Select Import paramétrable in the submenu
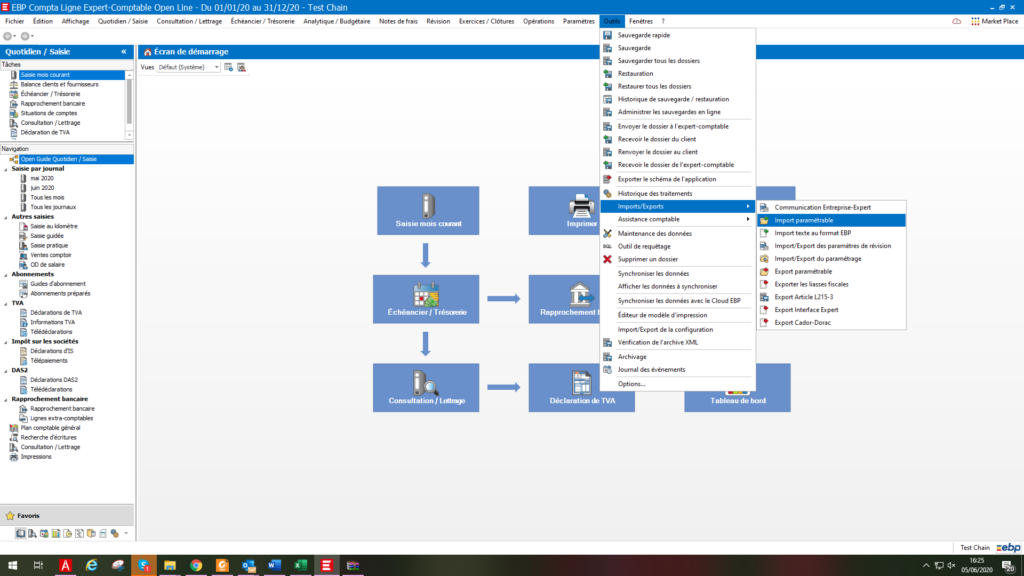The image size is (1024, 576). click(831, 220)
